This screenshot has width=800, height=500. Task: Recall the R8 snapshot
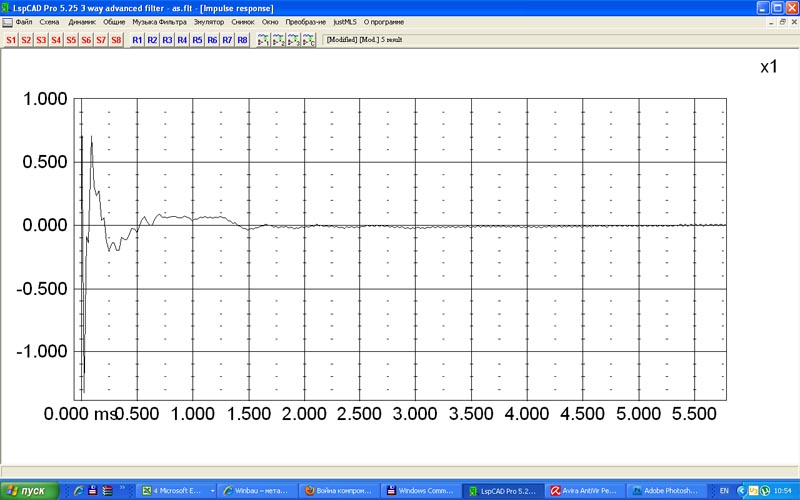coord(242,40)
